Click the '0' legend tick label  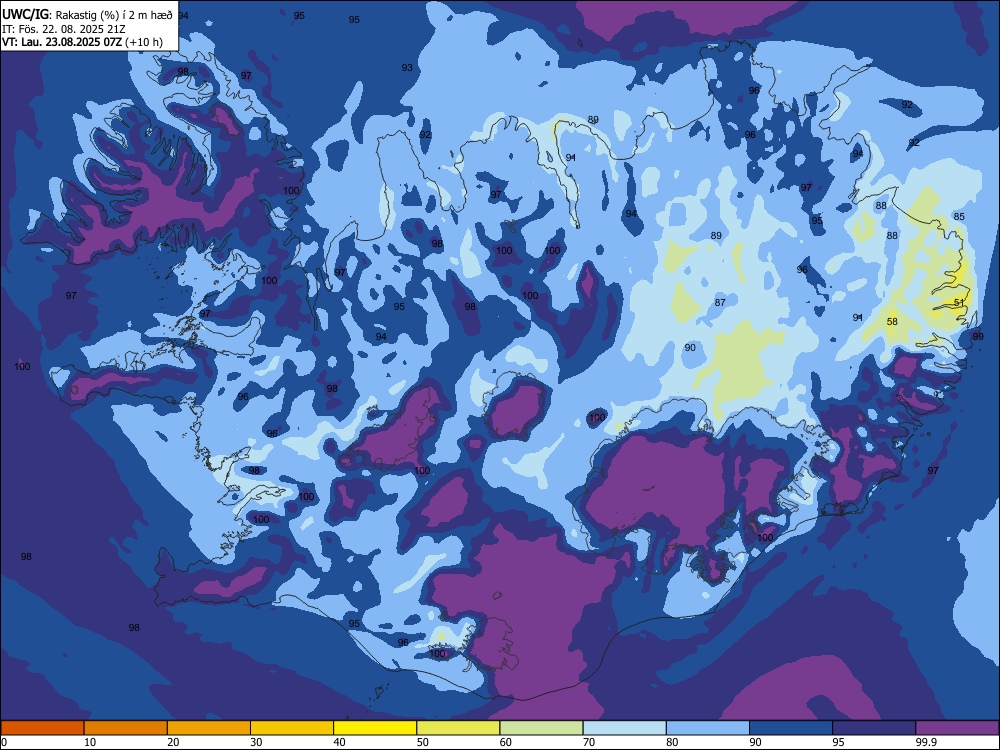4,742
